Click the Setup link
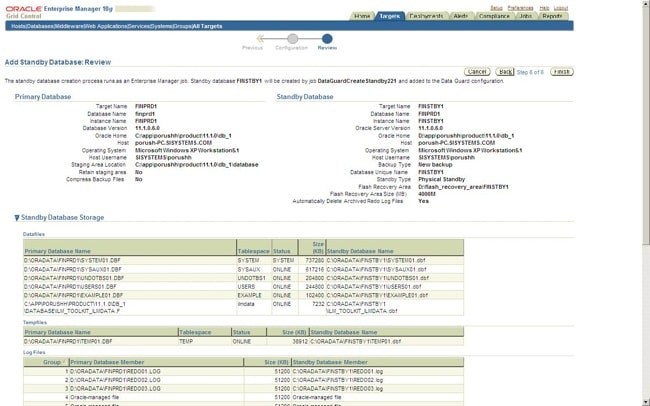Screen dimensions: 650x406 (x=496, y=8)
